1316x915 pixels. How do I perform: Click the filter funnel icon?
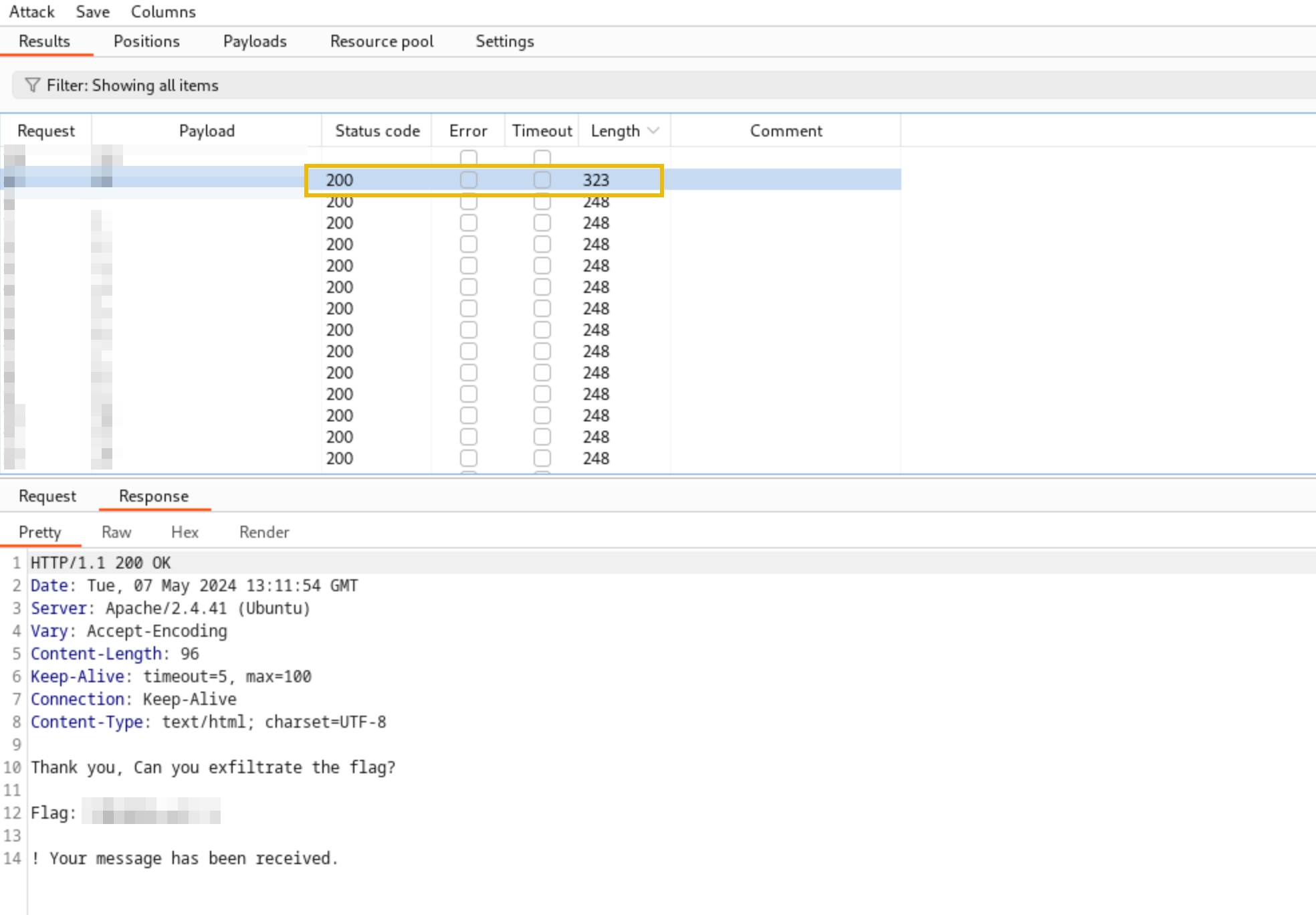(x=32, y=85)
